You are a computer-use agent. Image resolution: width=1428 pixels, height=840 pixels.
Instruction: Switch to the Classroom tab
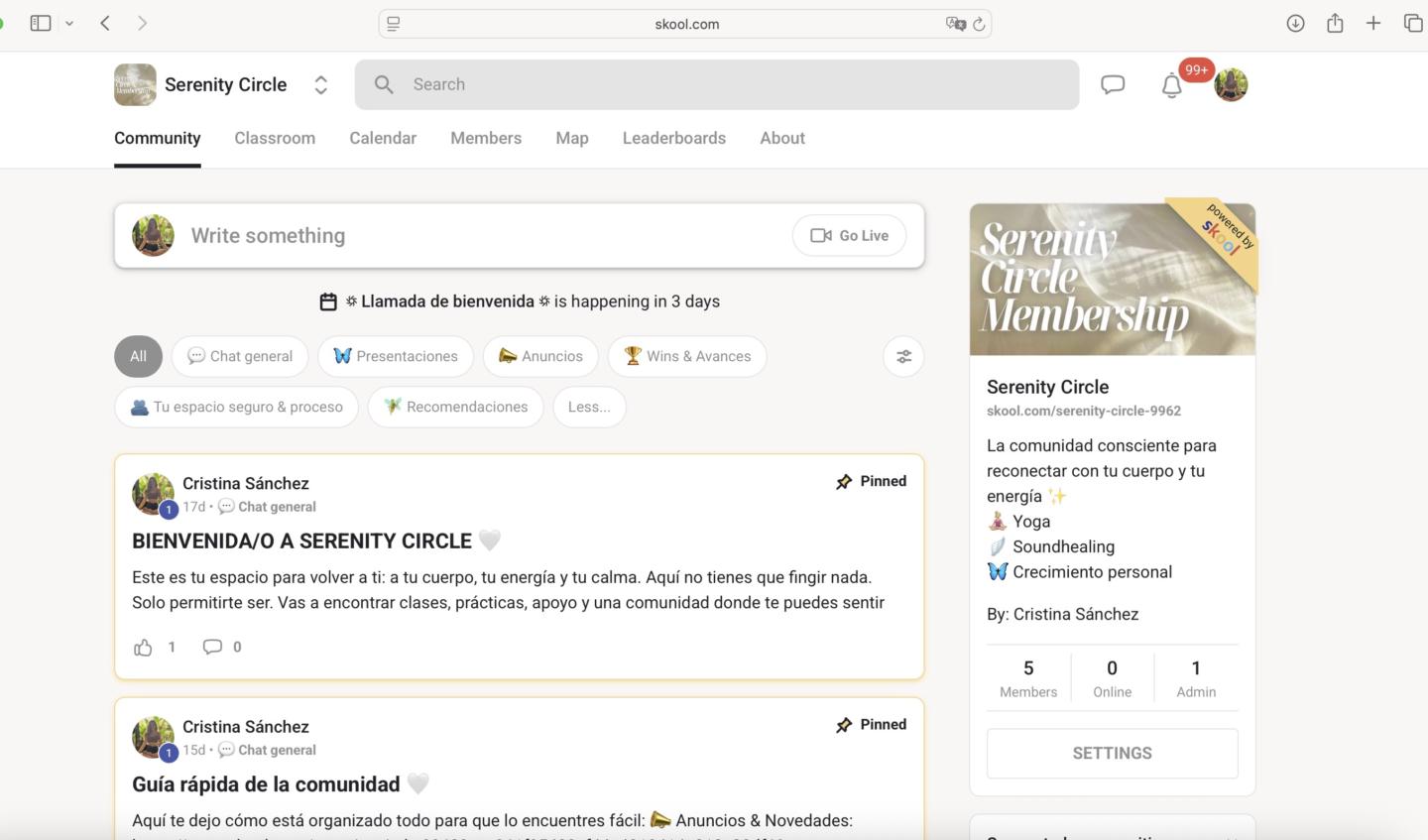(x=275, y=138)
